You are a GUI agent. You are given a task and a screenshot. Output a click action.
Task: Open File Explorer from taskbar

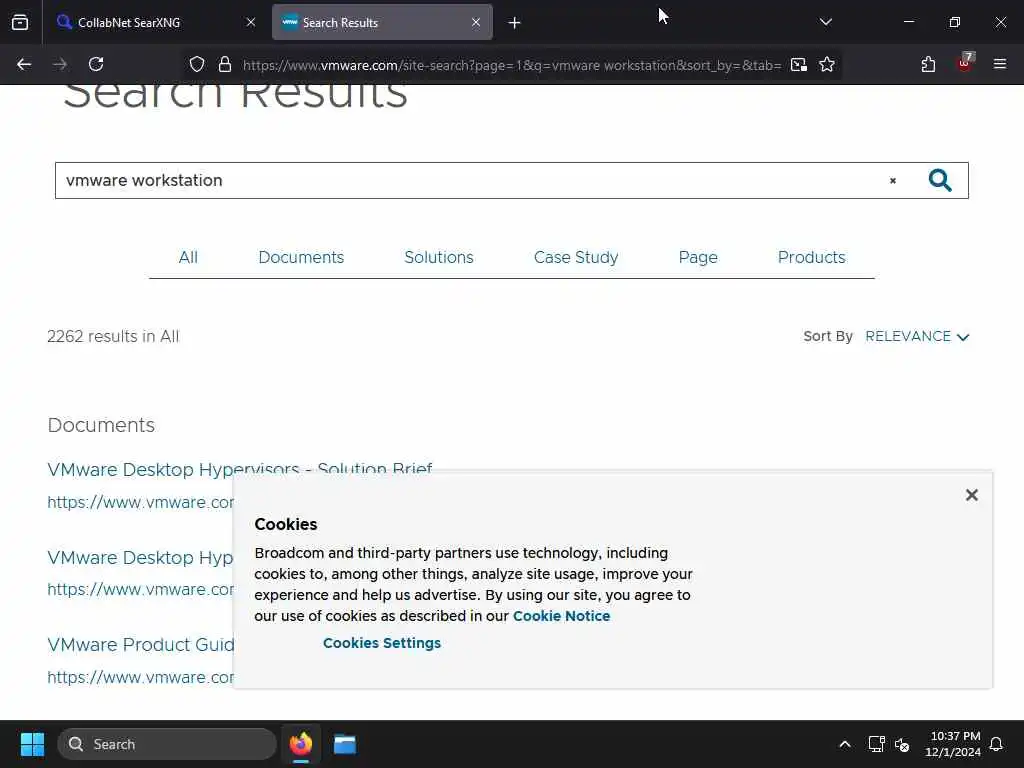point(345,744)
